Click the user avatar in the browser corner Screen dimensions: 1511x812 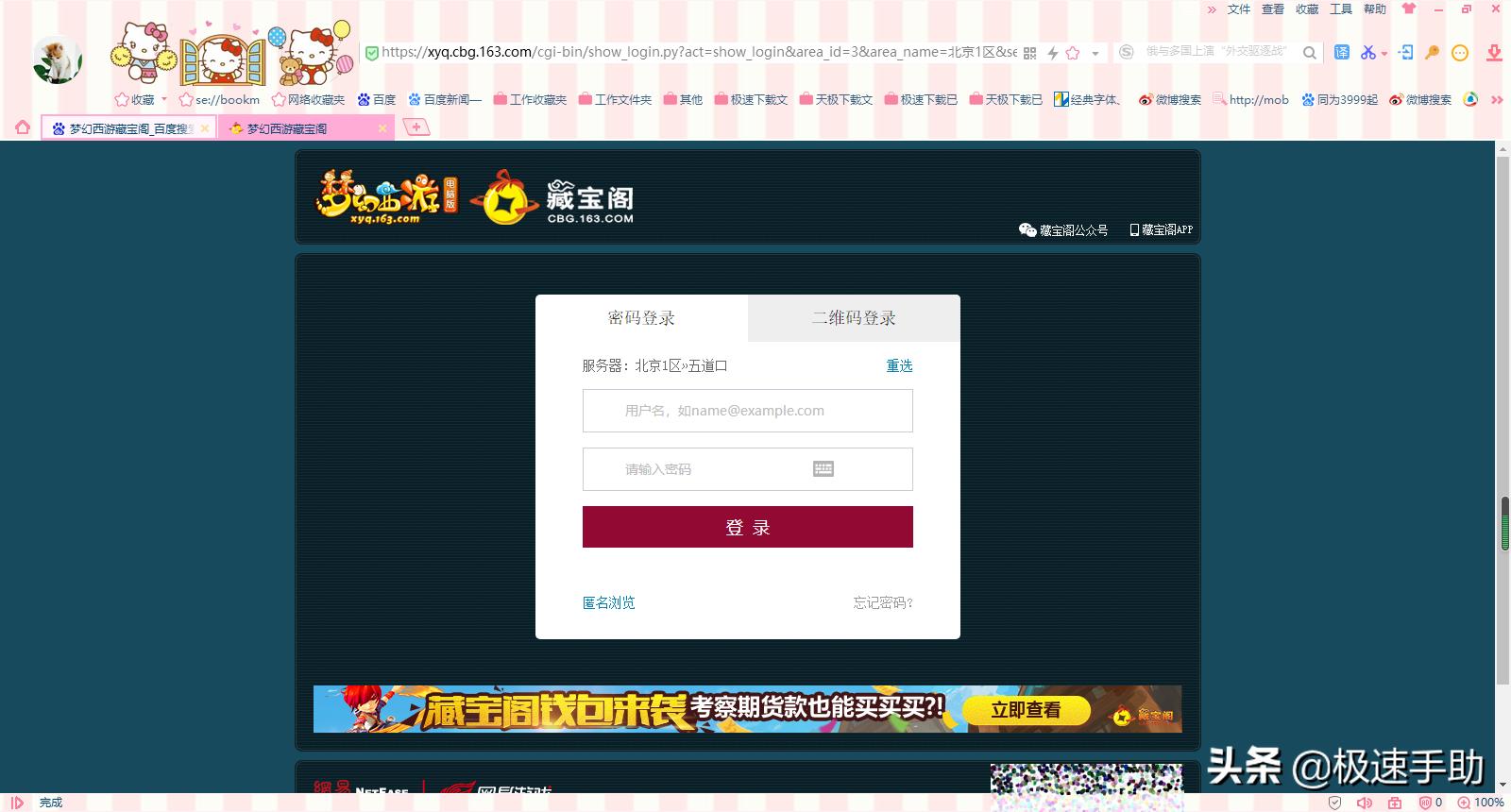click(57, 59)
